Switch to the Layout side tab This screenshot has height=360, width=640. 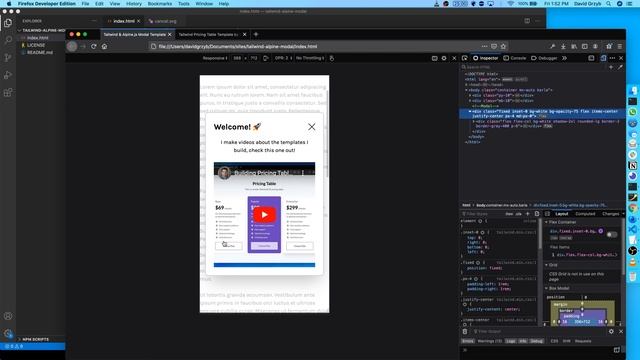click(x=562, y=214)
